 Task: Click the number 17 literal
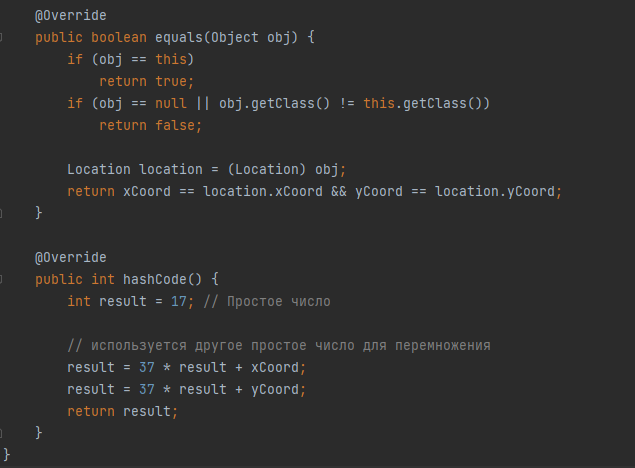tap(179, 301)
